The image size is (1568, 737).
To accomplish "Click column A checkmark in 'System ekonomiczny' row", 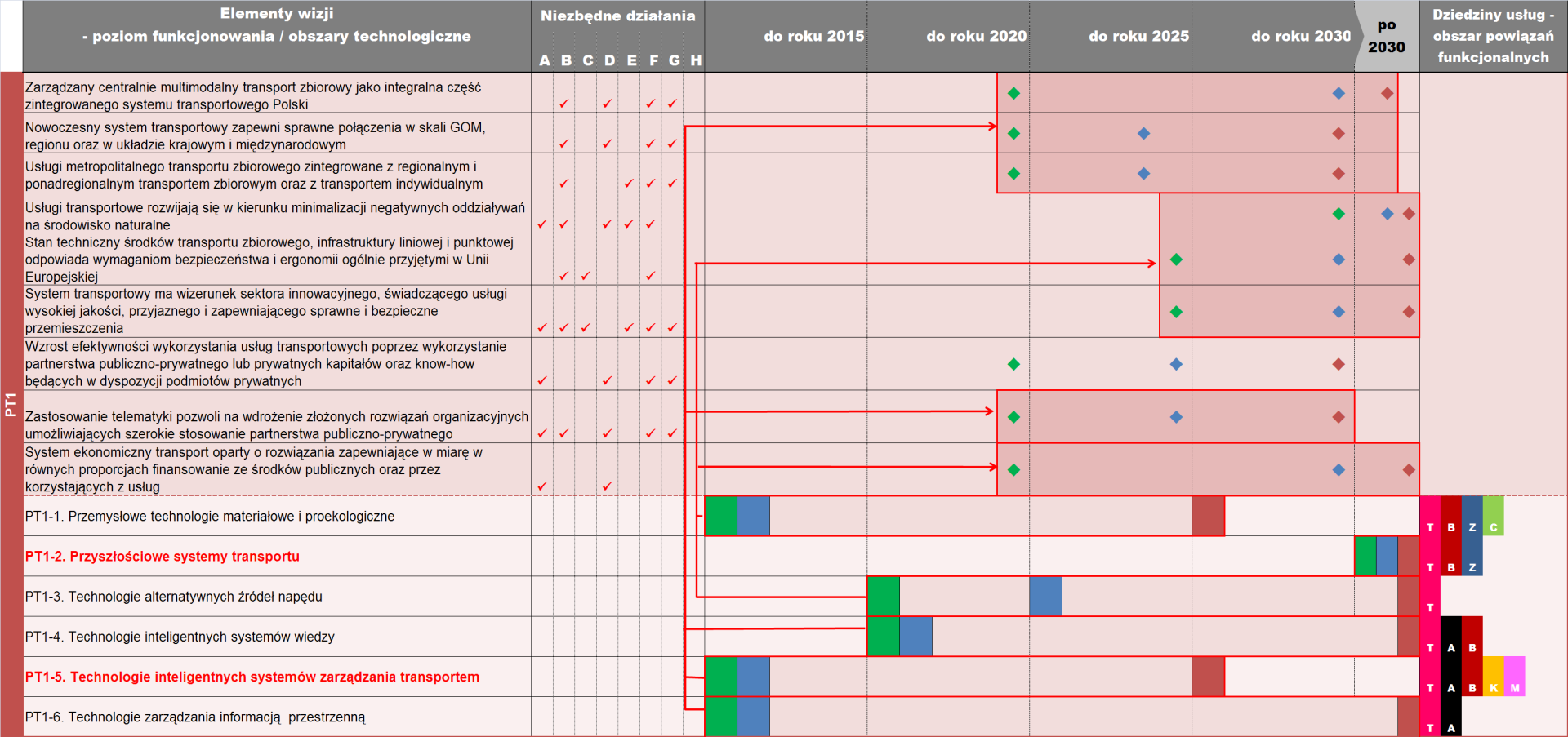I will (x=542, y=486).
